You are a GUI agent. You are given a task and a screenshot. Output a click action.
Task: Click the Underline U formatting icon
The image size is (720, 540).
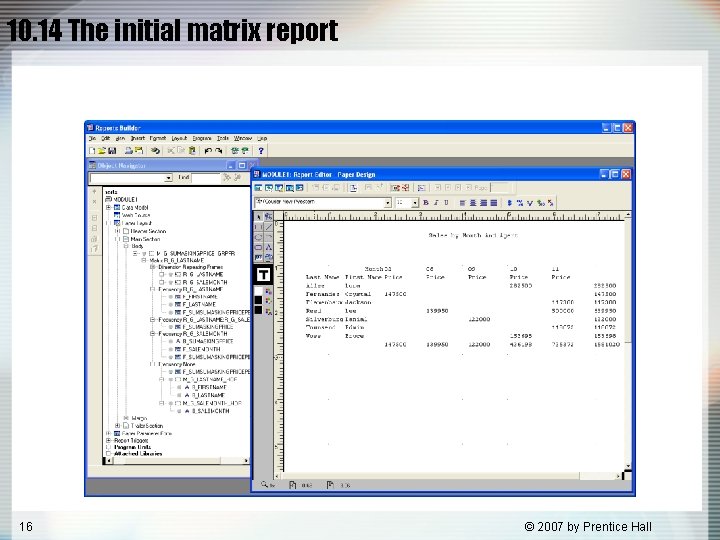point(446,202)
